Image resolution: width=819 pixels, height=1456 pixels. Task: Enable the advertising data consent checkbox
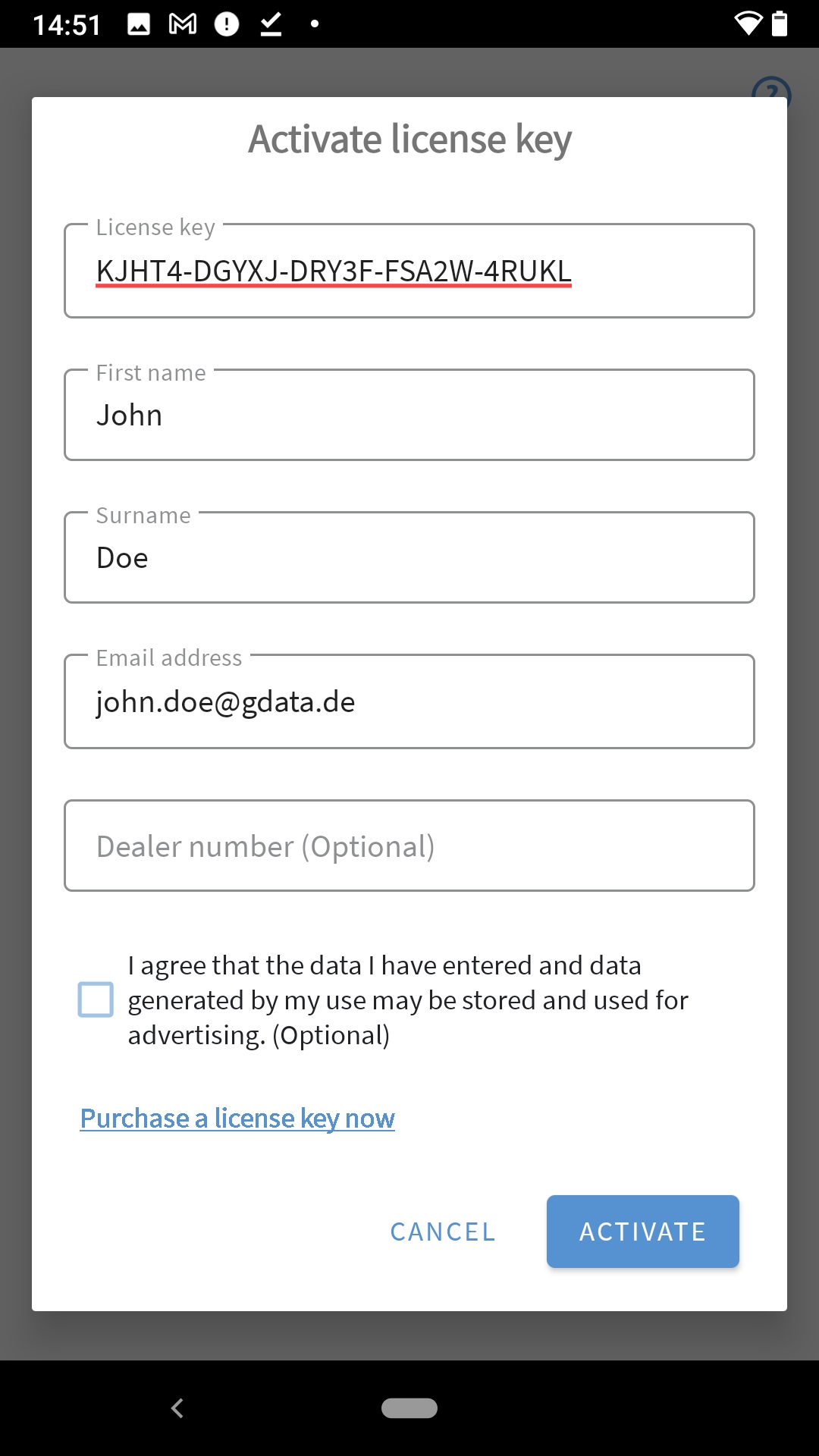95,999
